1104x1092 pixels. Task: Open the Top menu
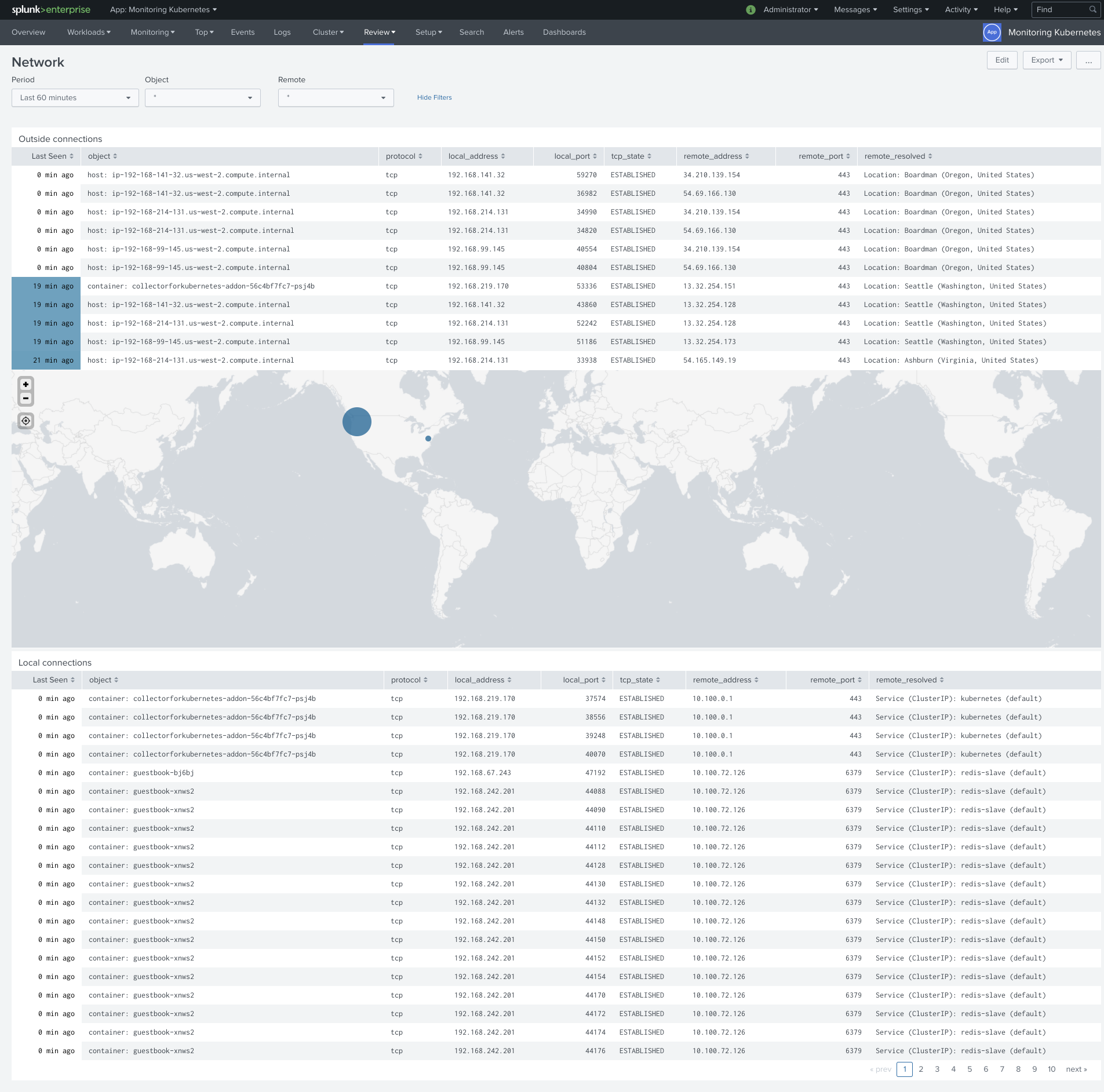click(204, 32)
